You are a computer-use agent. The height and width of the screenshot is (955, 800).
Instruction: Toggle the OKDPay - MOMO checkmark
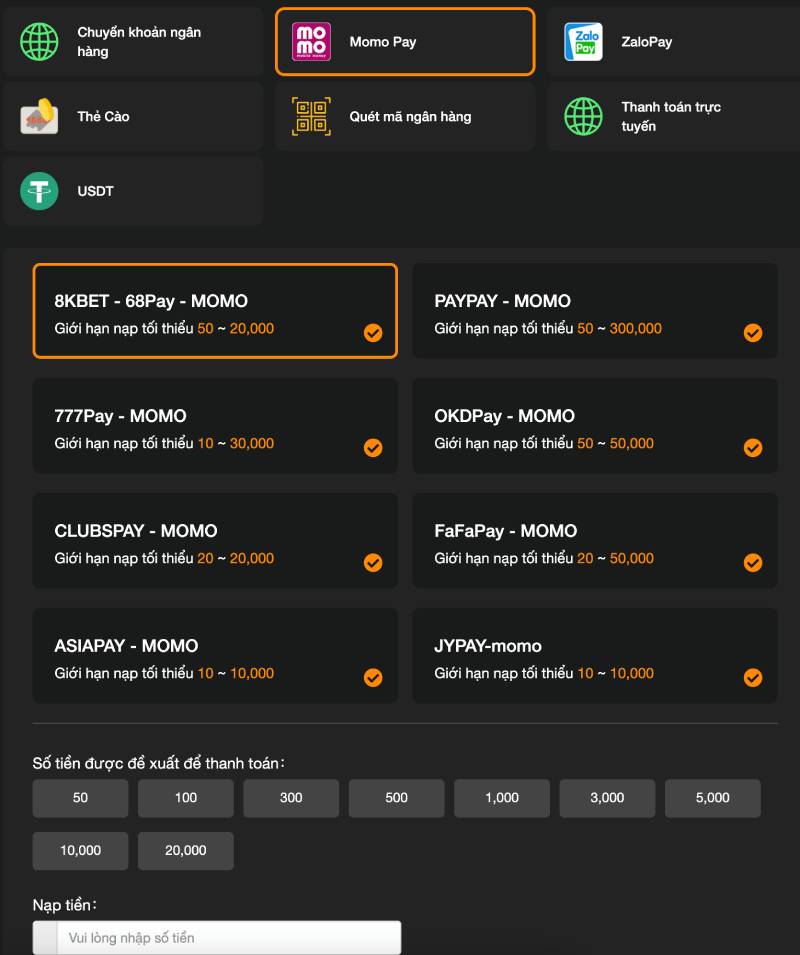(x=753, y=448)
